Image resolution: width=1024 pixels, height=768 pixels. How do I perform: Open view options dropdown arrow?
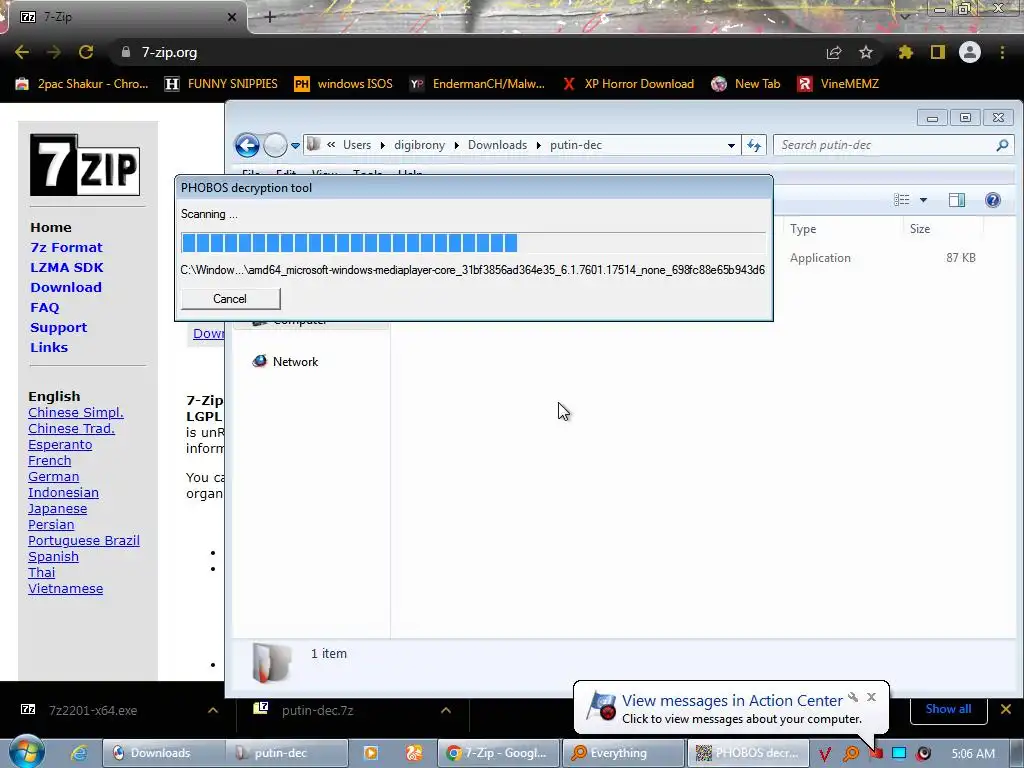[x=923, y=200]
